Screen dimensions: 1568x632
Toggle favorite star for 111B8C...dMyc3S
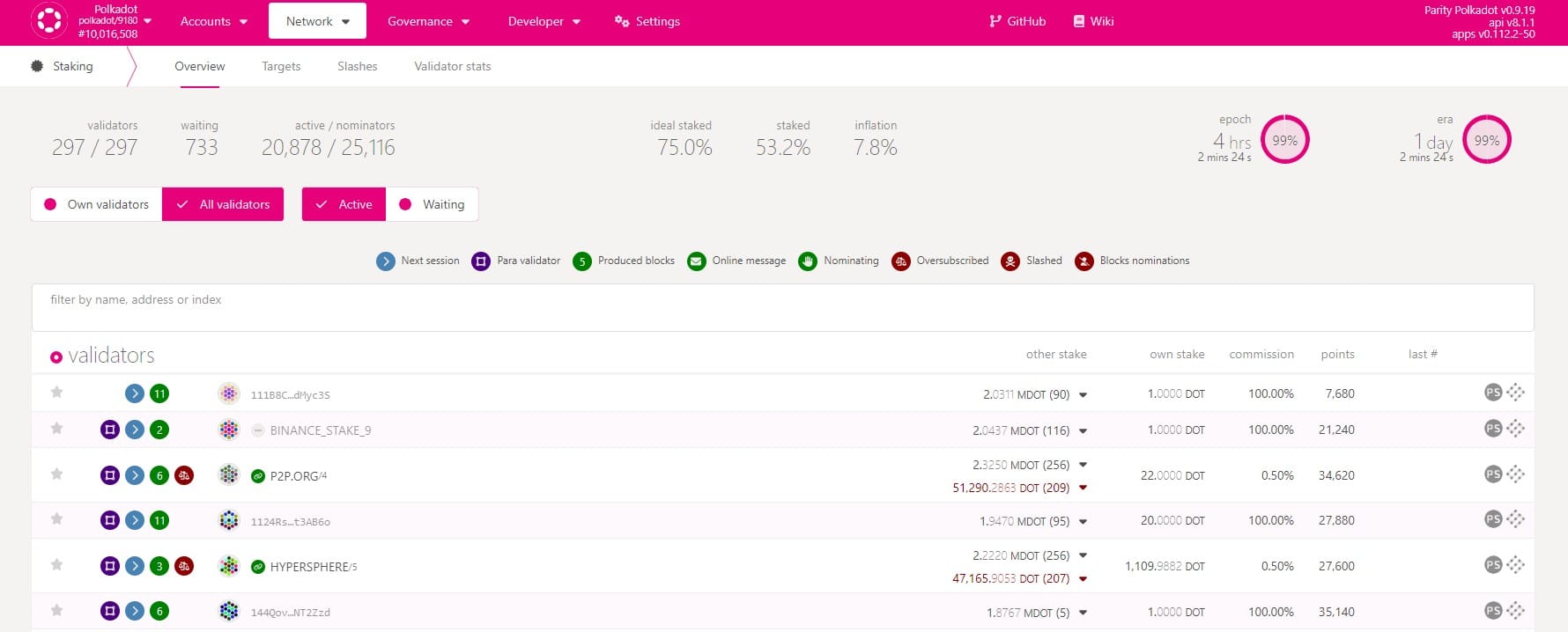point(56,393)
